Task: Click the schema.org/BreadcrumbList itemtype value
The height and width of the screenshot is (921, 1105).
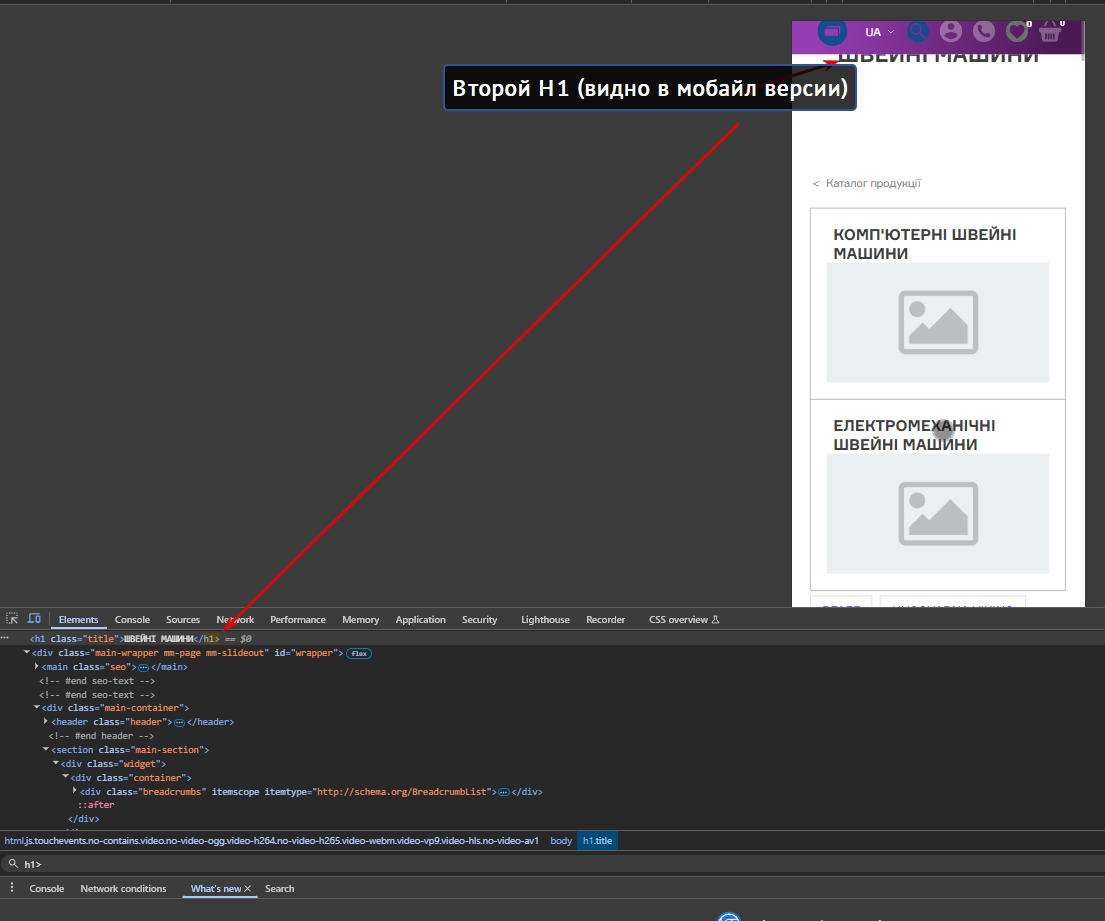Action: click(402, 792)
